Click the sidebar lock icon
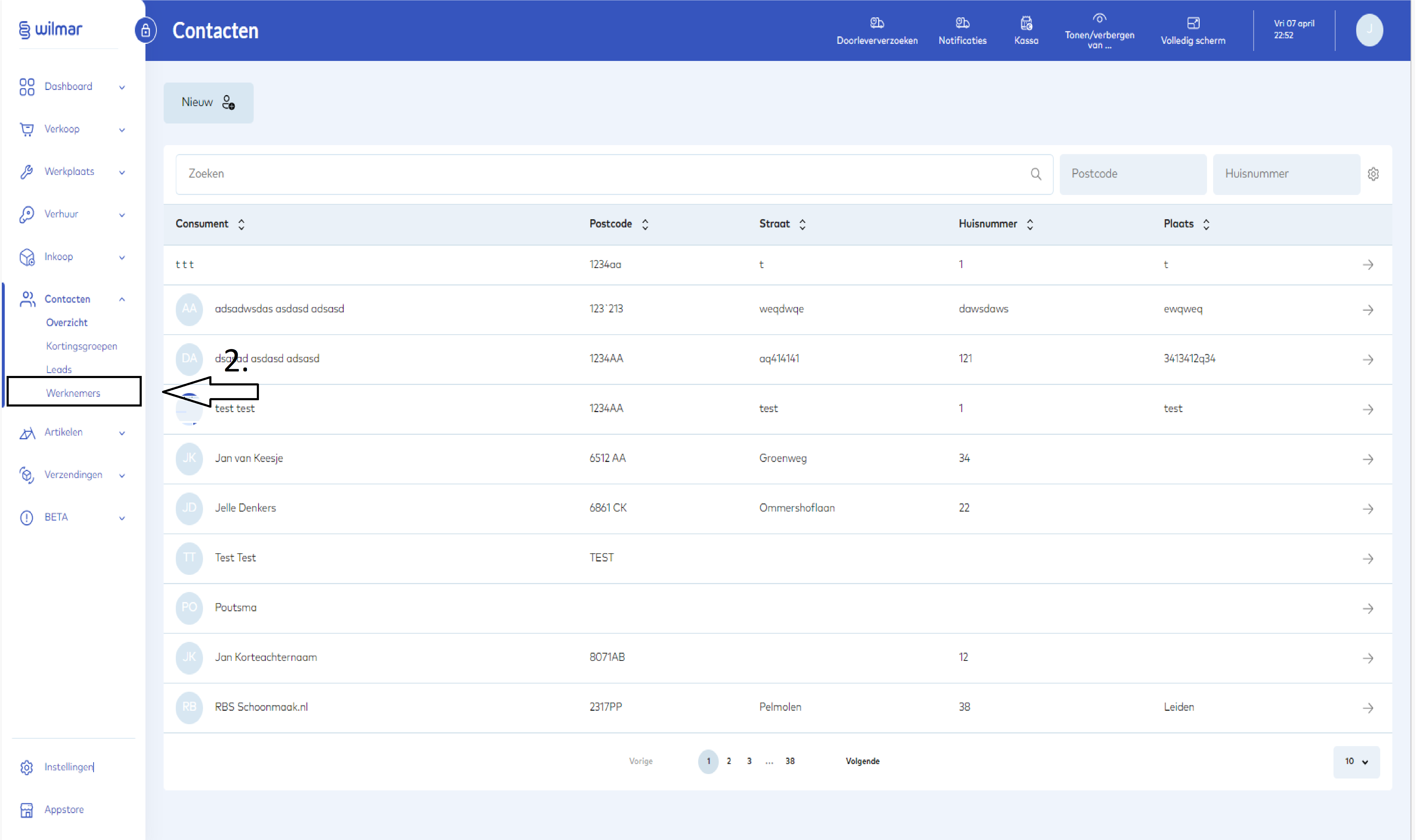Image resolution: width=1419 pixels, height=840 pixels. click(145, 31)
